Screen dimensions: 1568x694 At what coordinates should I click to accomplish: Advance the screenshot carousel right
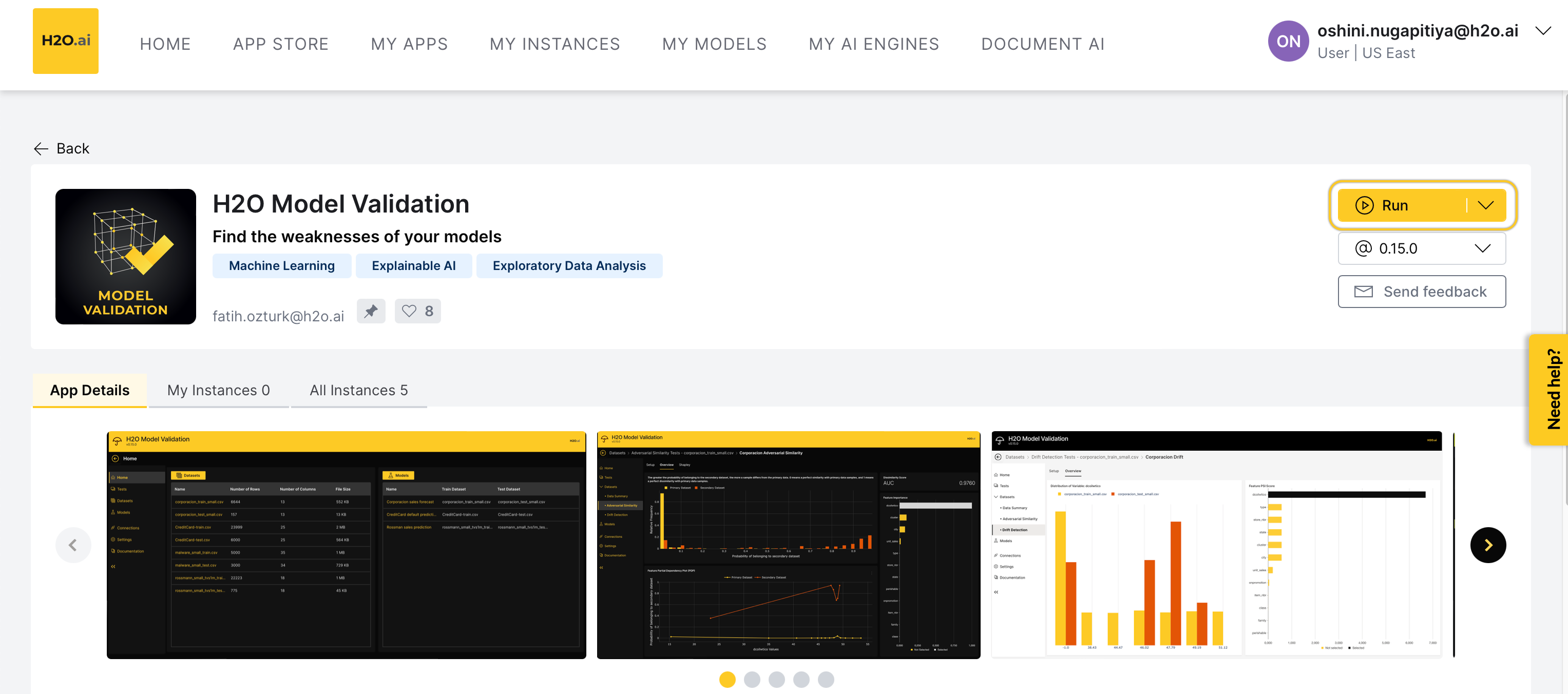(1489, 545)
